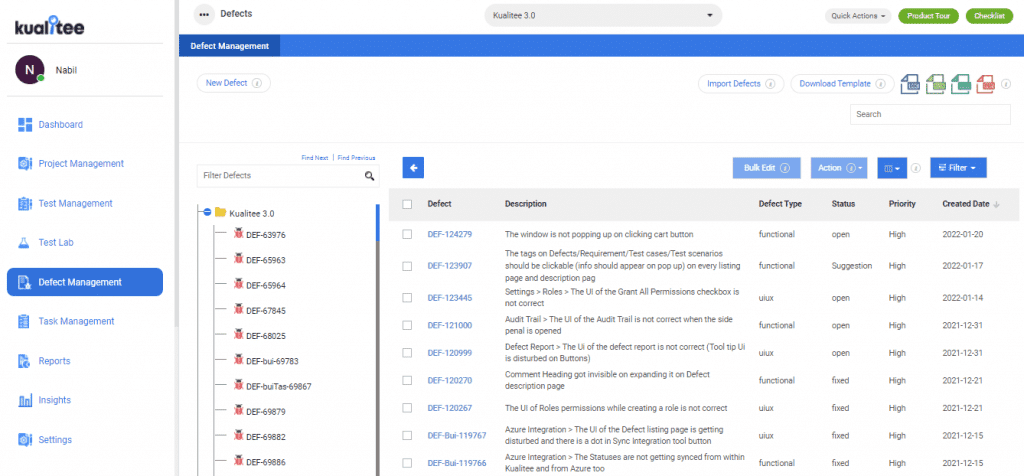Check the box for DEF-123445
The image size is (1024, 476).
point(408,298)
